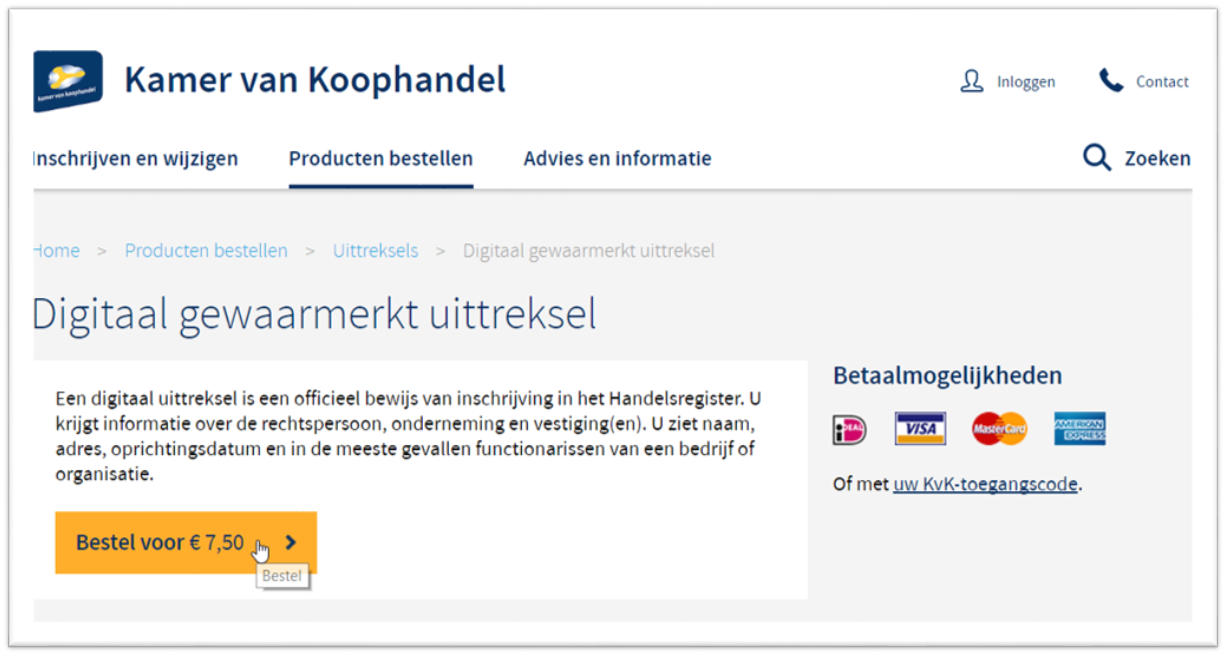The width and height of the screenshot is (1226, 656).
Task: Open the Producten bestellen navigation tab
Action: [x=380, y=158]
